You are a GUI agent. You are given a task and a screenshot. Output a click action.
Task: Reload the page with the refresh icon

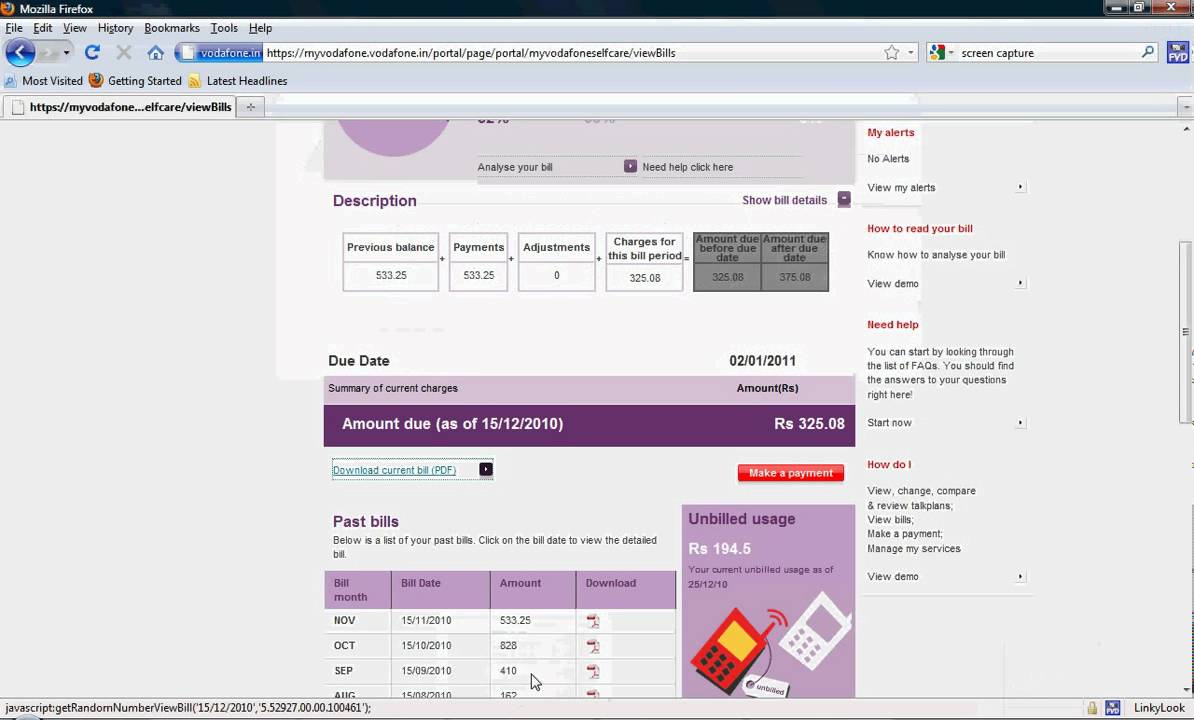point(92,53)
